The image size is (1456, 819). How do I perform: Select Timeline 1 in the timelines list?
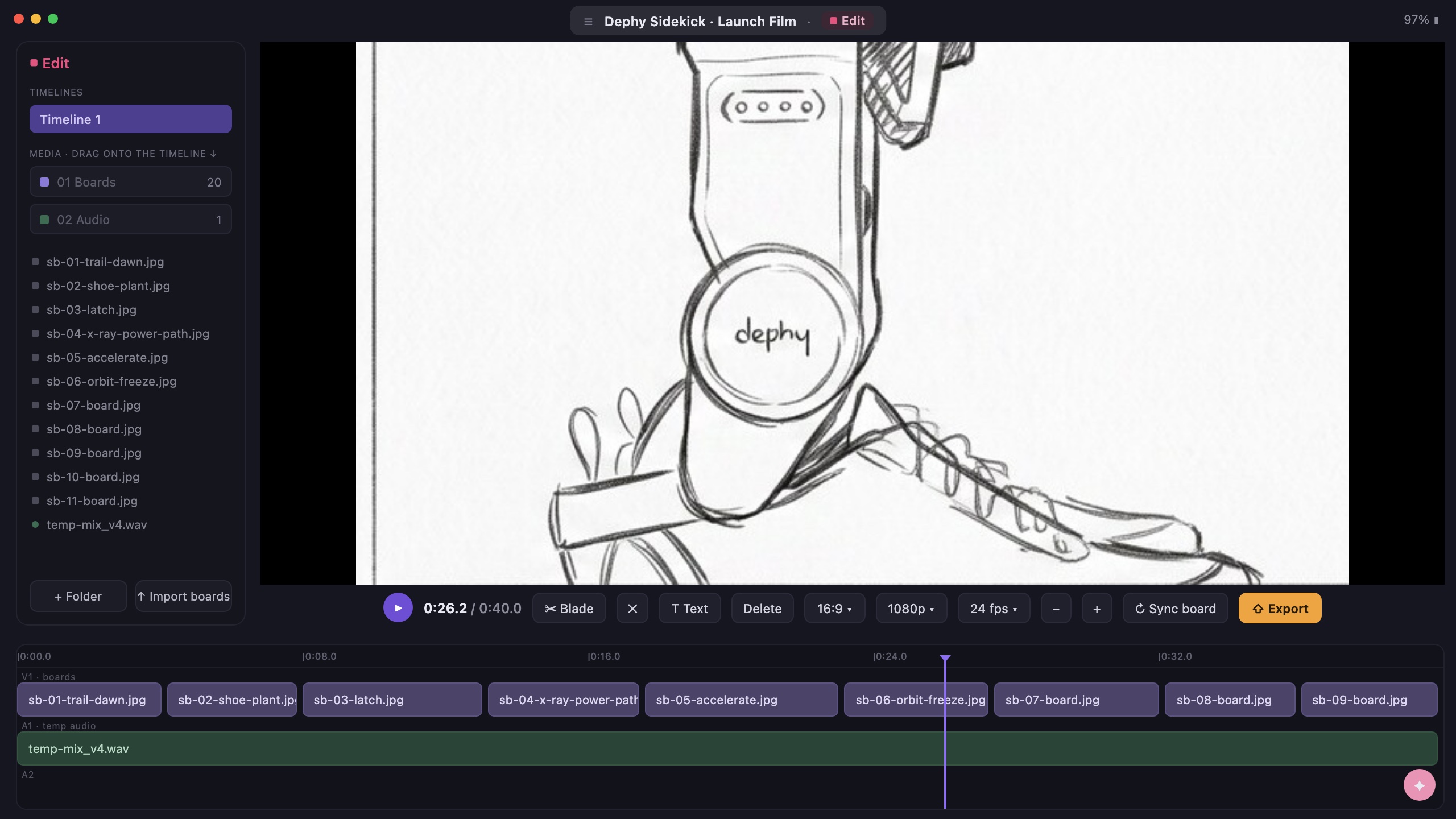point(131,119)
